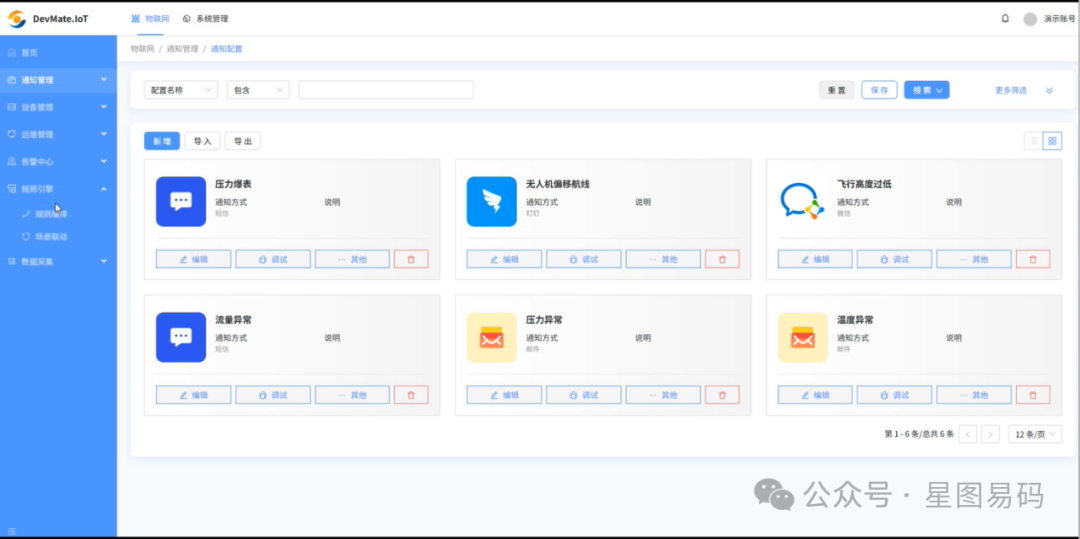Screen dimensions: 1080x539
Task: Click the 更多筛选 link
Action: [x=1010, y=90]
